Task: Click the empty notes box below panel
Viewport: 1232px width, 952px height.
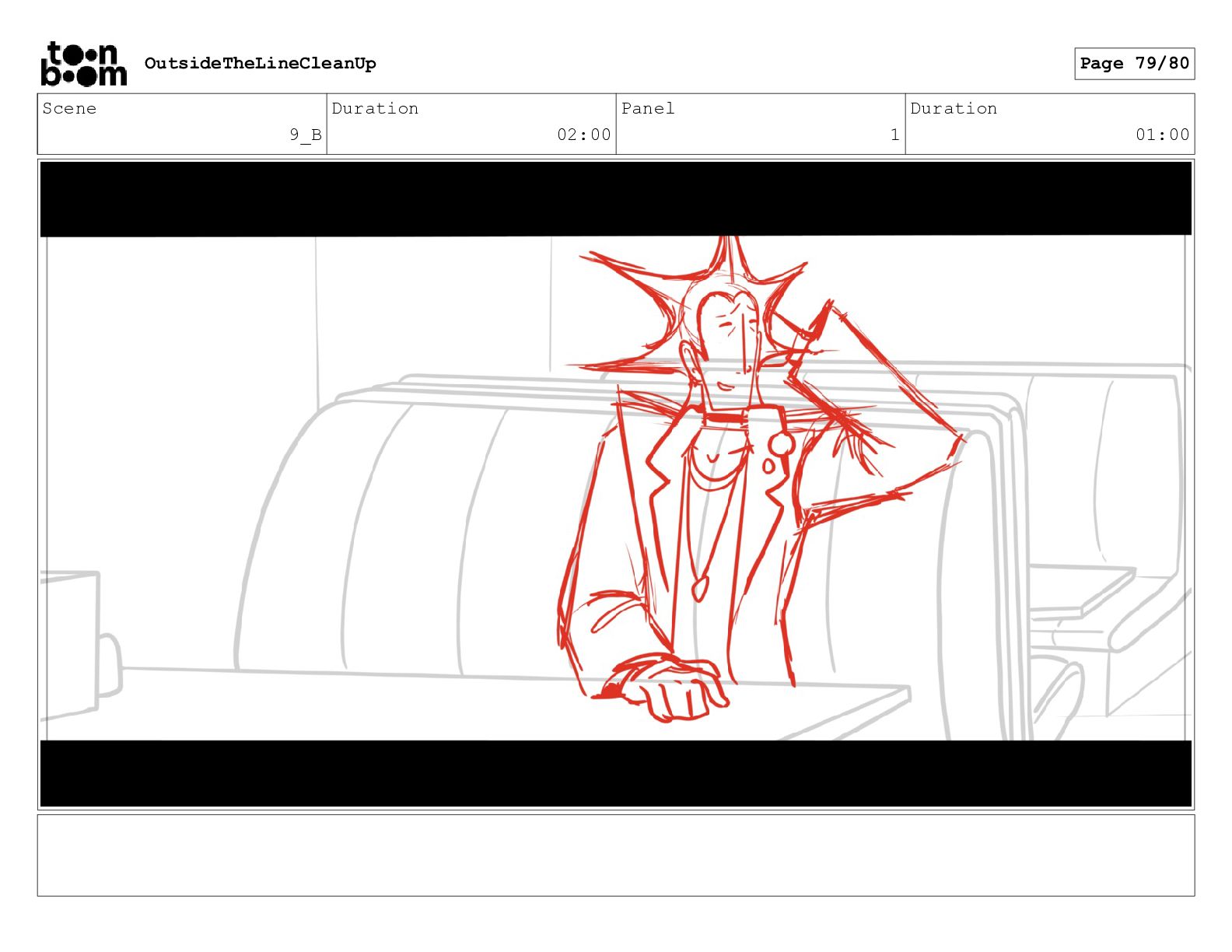Action: pos(616,856)
